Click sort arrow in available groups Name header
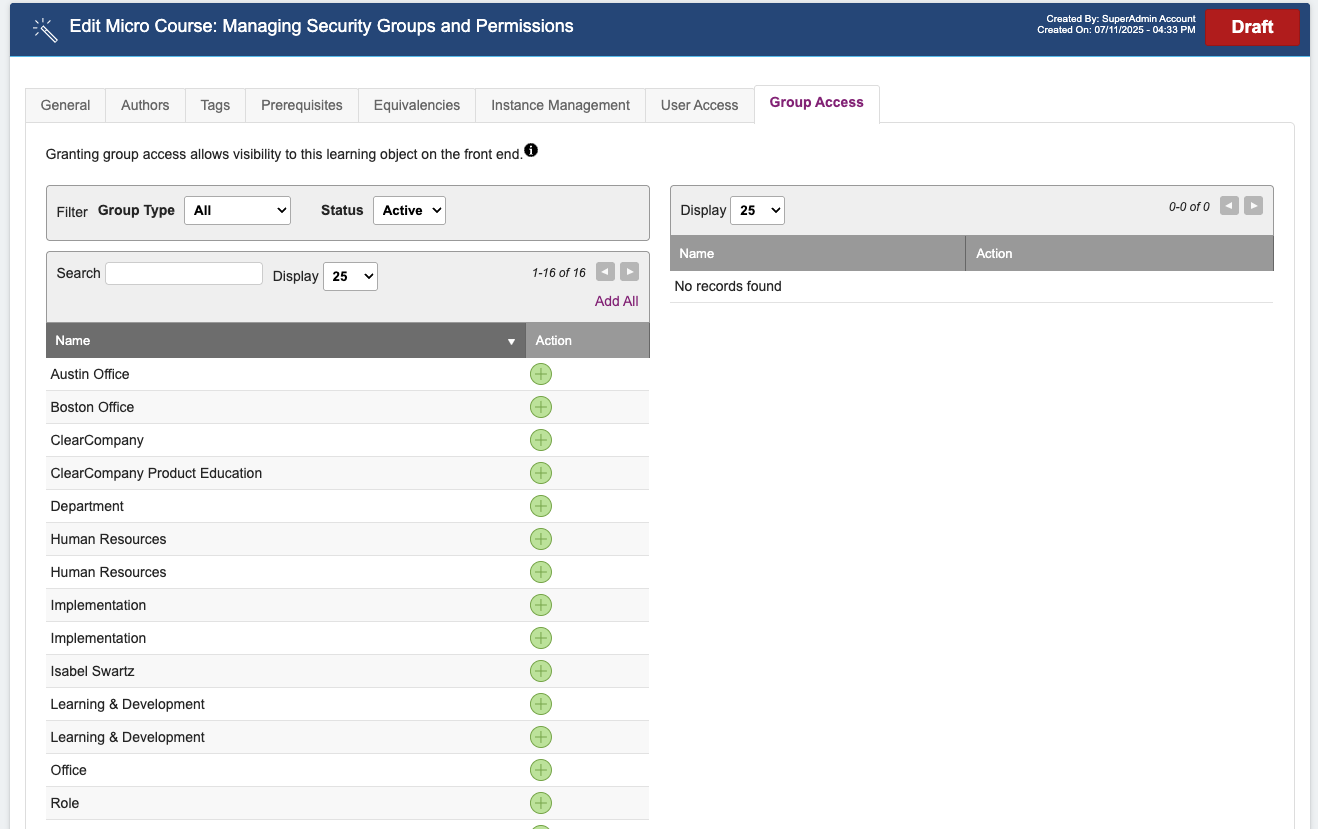 pyautogui.click(x=512, y=342)
